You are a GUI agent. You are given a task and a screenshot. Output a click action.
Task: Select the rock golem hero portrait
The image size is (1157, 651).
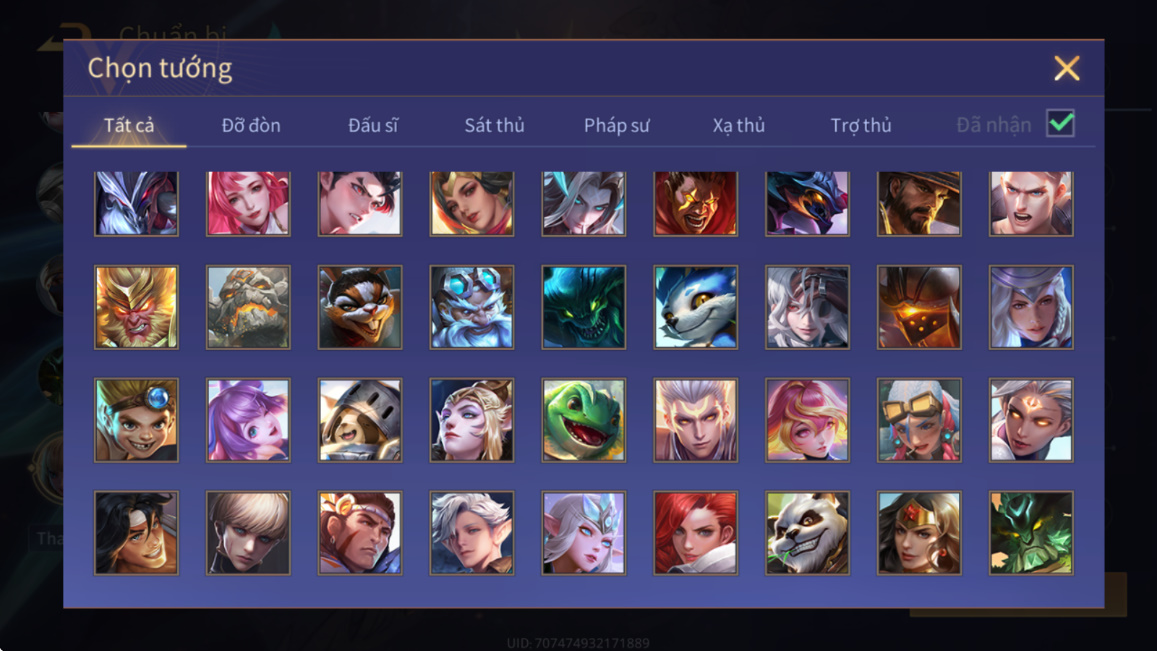248,307
